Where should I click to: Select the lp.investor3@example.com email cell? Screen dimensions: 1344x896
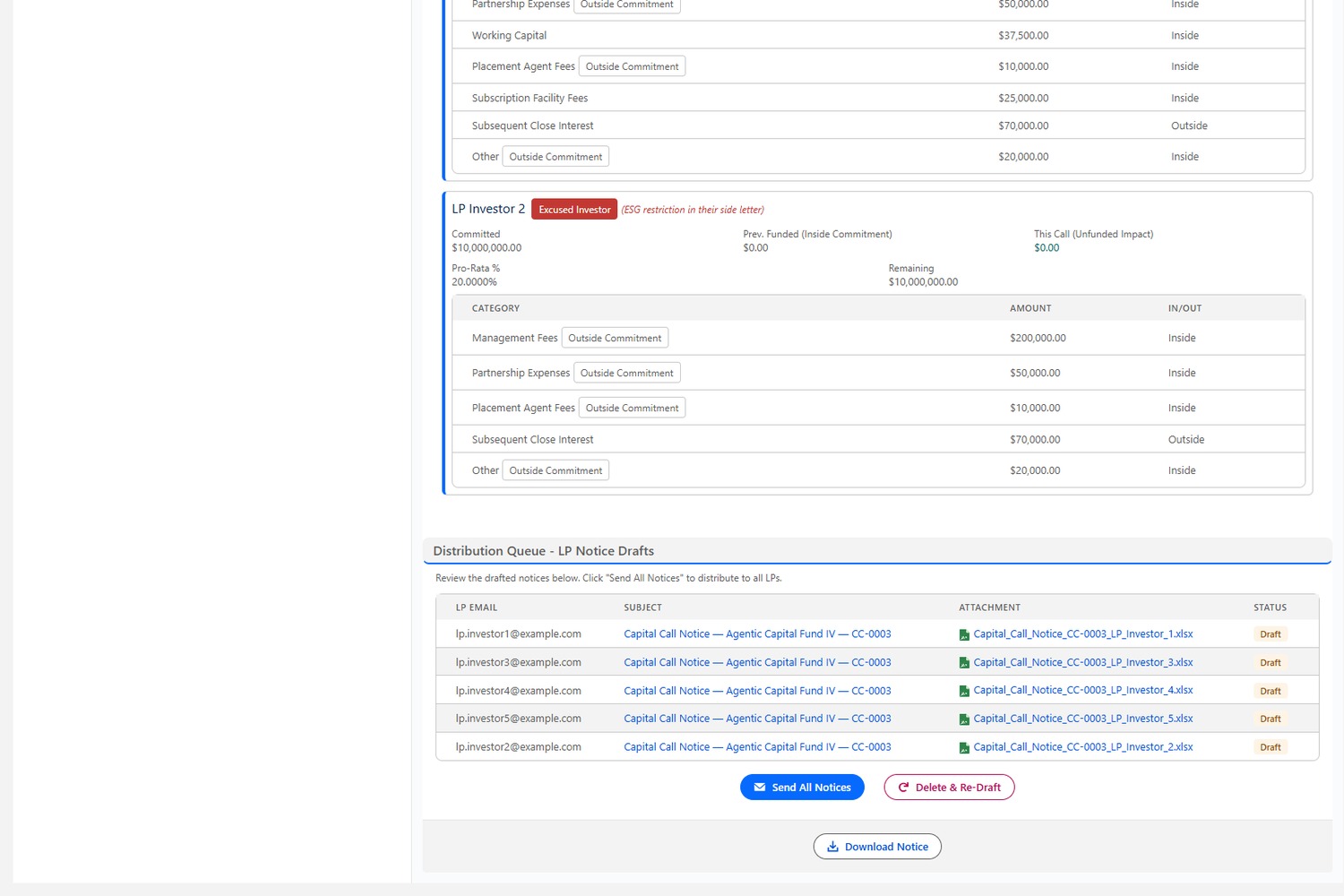pos(518,662)
